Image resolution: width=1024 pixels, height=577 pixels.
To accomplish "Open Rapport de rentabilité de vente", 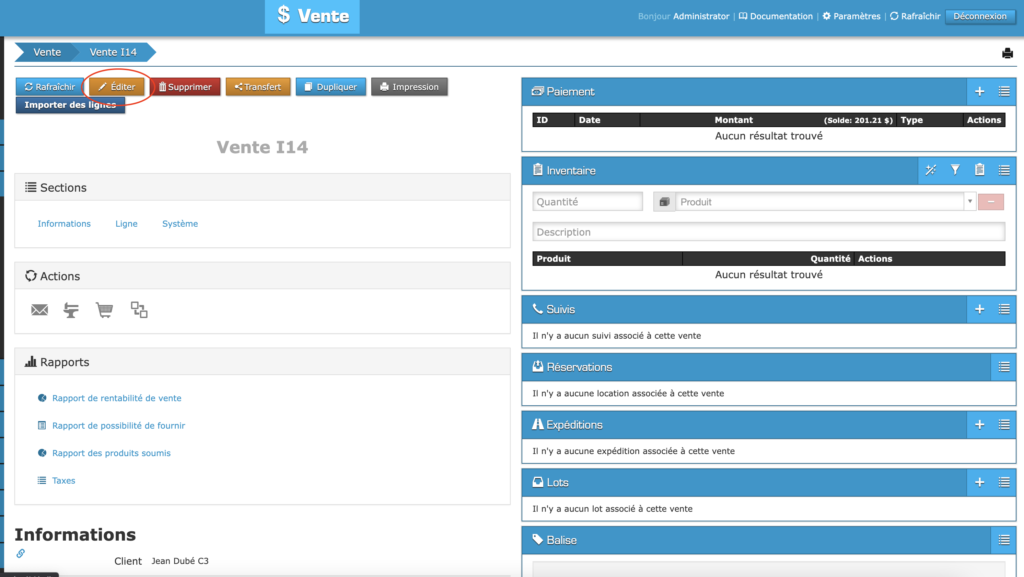I will tap(116, 398).
